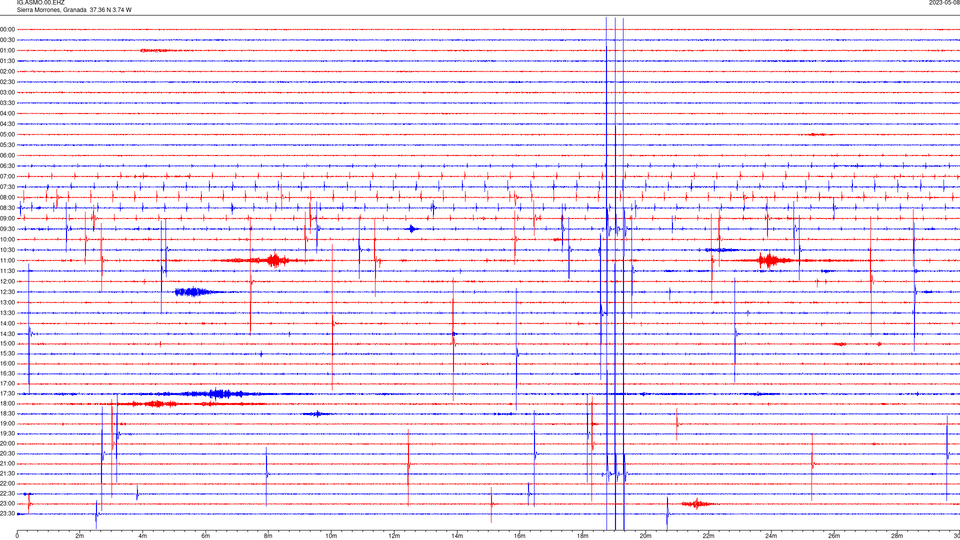Select the 00:00 trace time label
The image size is (960, 540).
pos(7,29)
